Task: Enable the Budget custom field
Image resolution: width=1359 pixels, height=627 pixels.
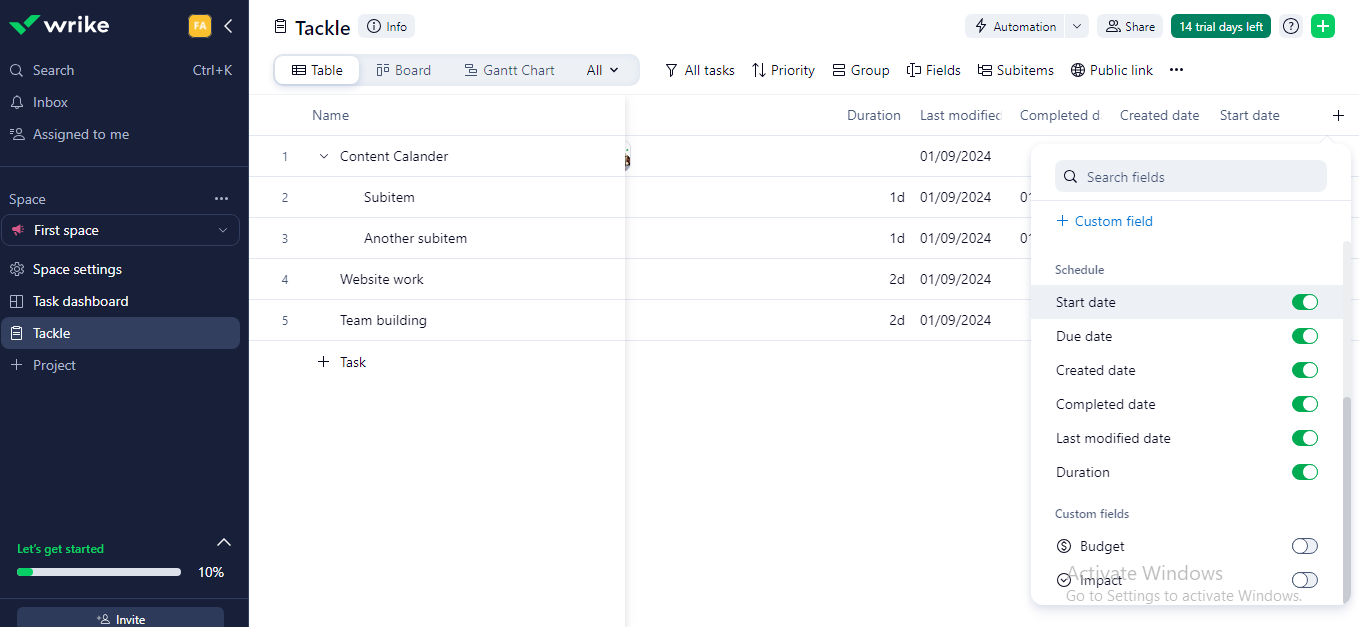Action: (x=1304, y=546)
